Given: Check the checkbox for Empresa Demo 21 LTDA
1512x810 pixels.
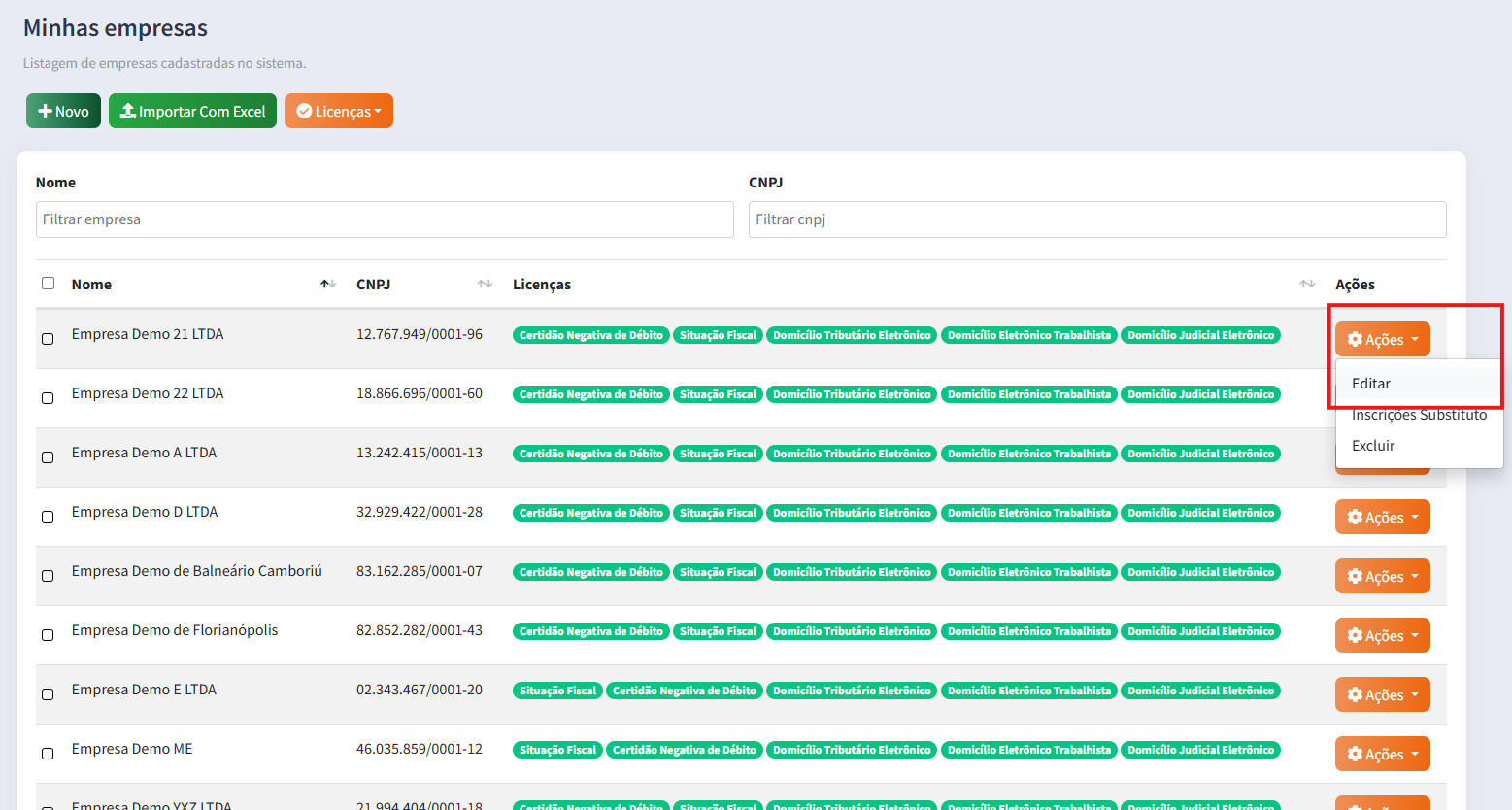Looking at the screenshot, I should 48,339.
